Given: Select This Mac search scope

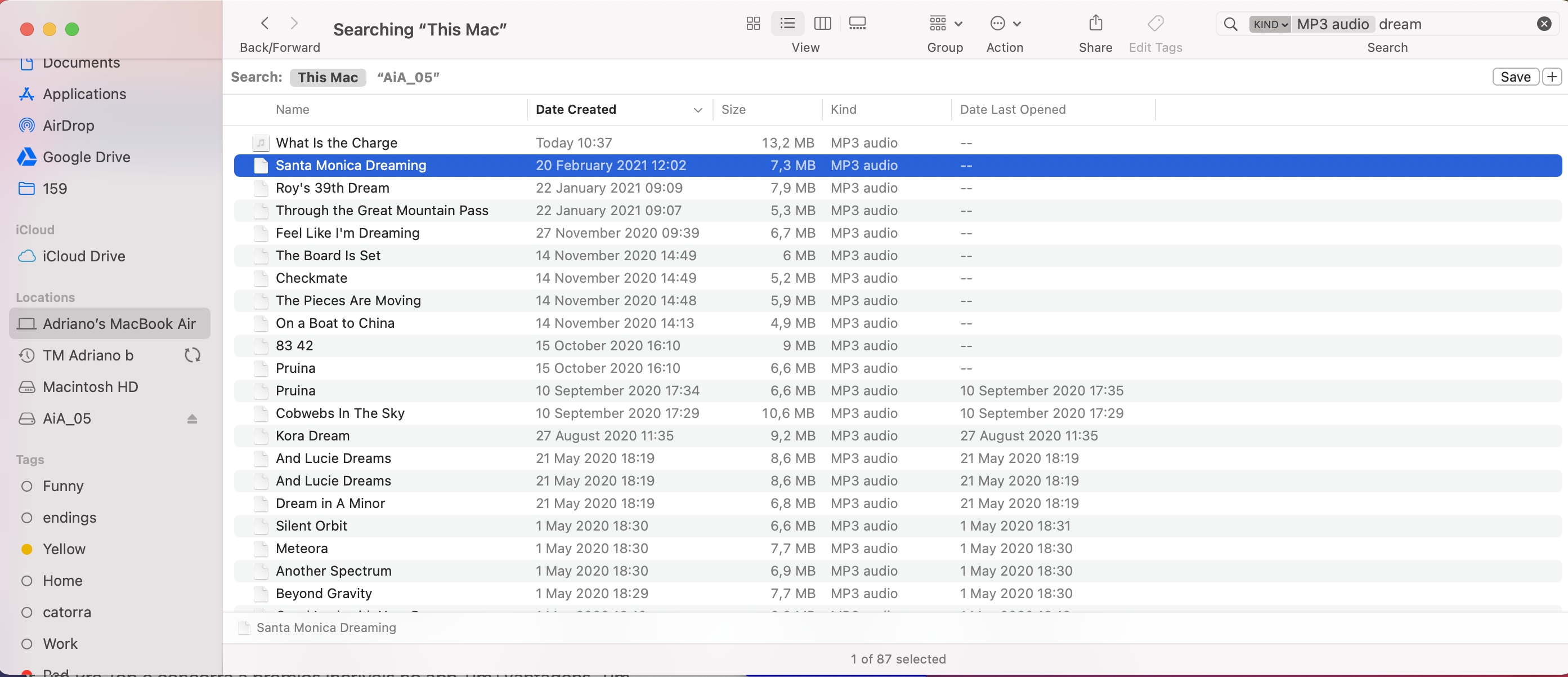Looking at the screenshot, I should [x=328, y=77].
